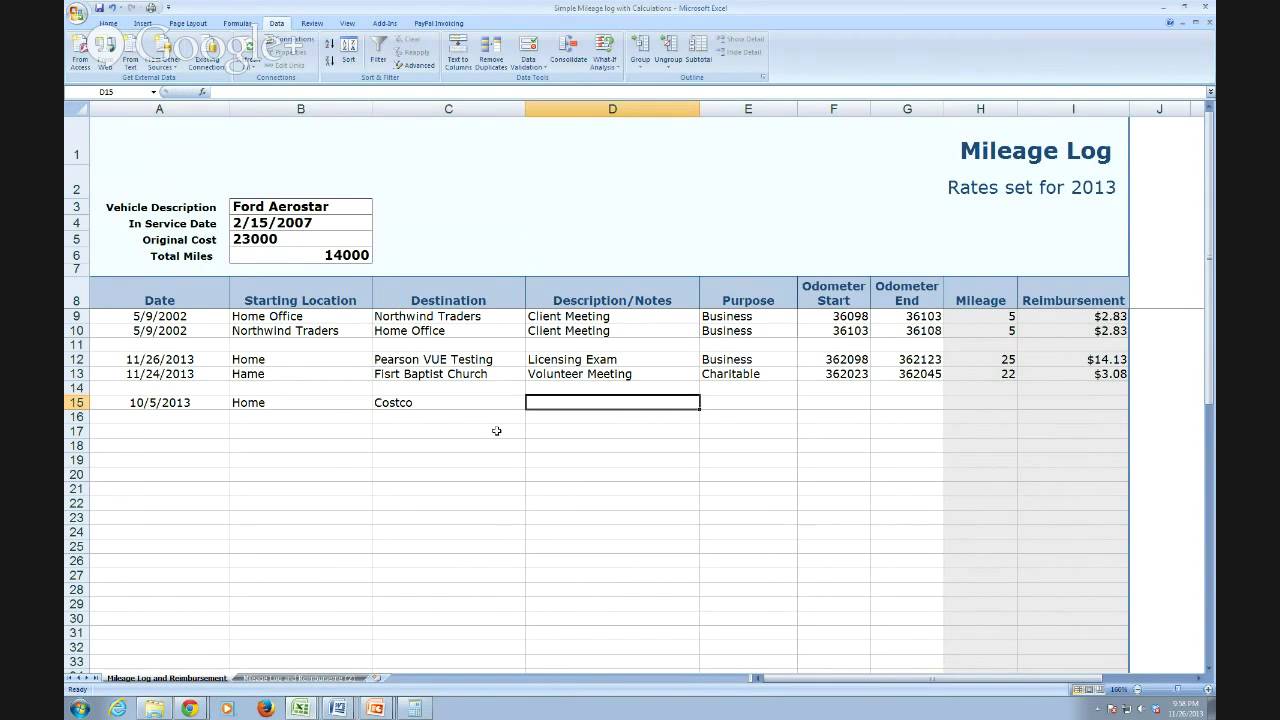Click the Insert Function fx icon
The image size is (1280, 720).
(201, 92)
